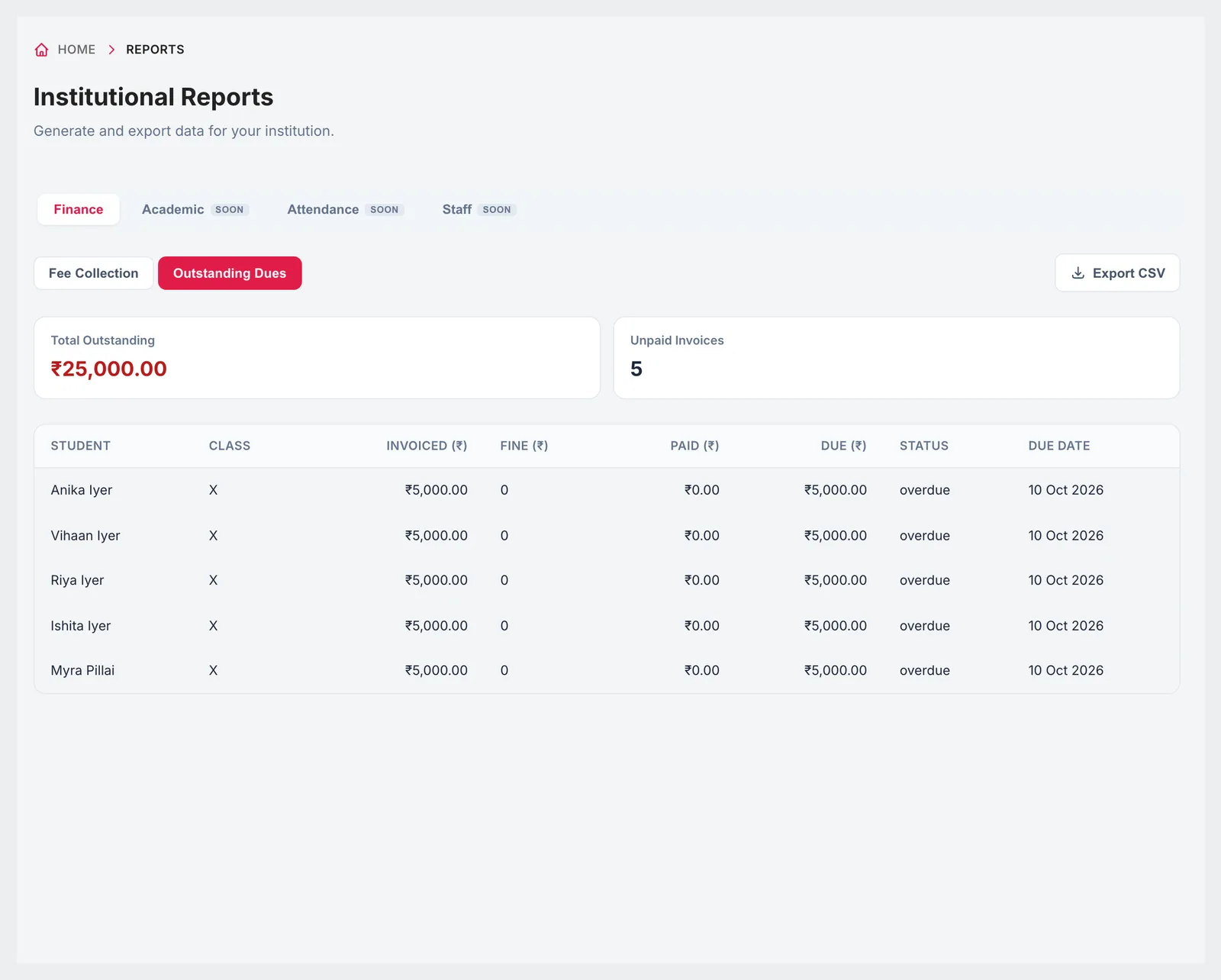Click the home icon in breadcrumb
This screenshot has height=980, width=1221.
pos(41,50)
